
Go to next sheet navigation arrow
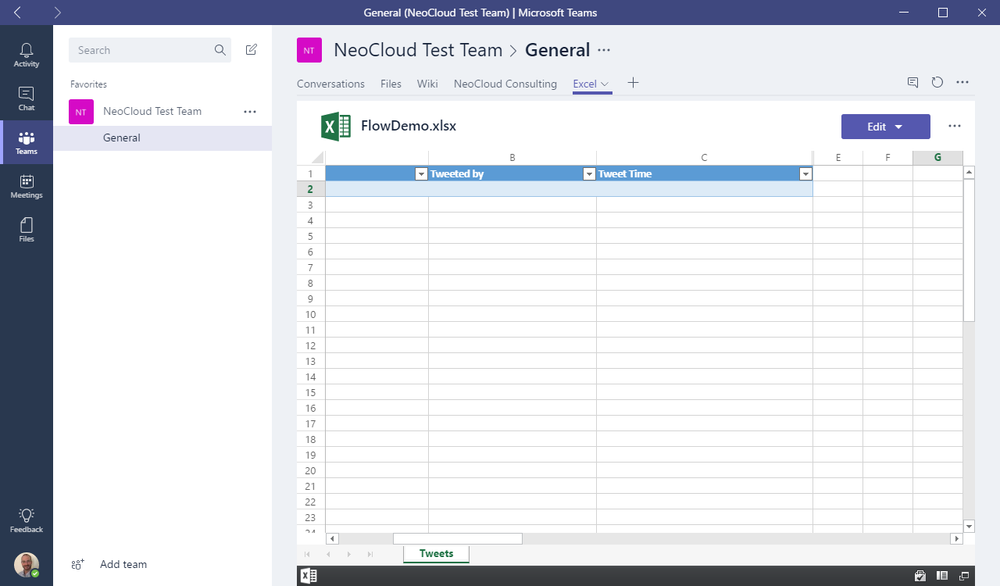[349, 554]
